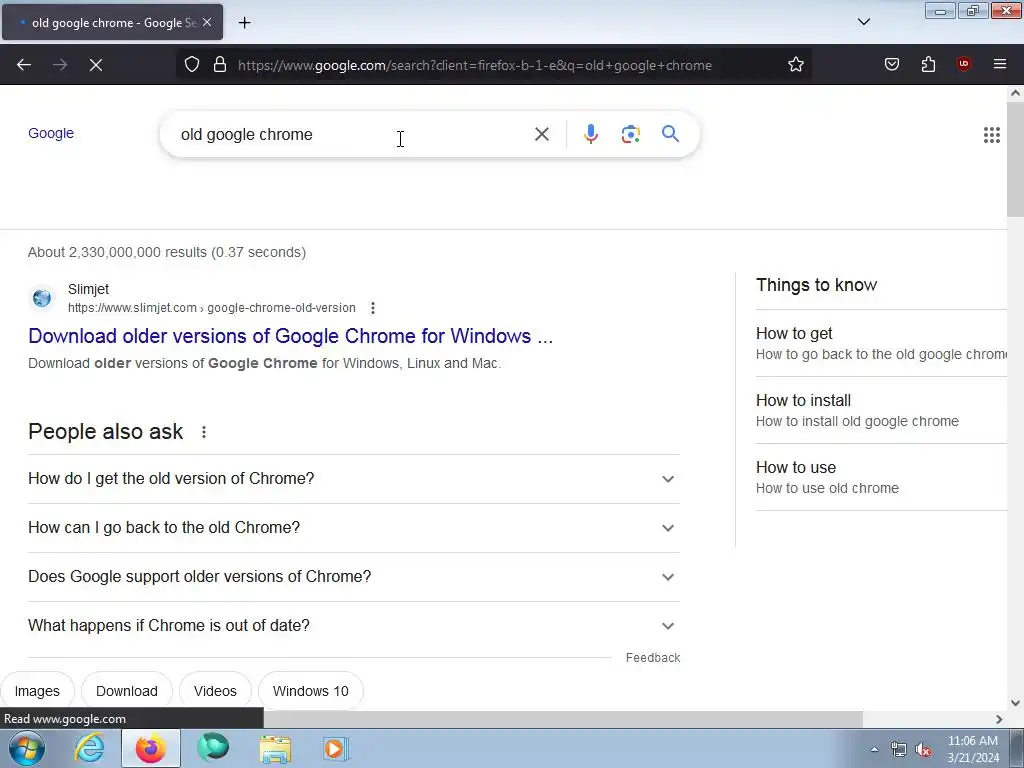Open the Windows Start button

pos(27,748)
